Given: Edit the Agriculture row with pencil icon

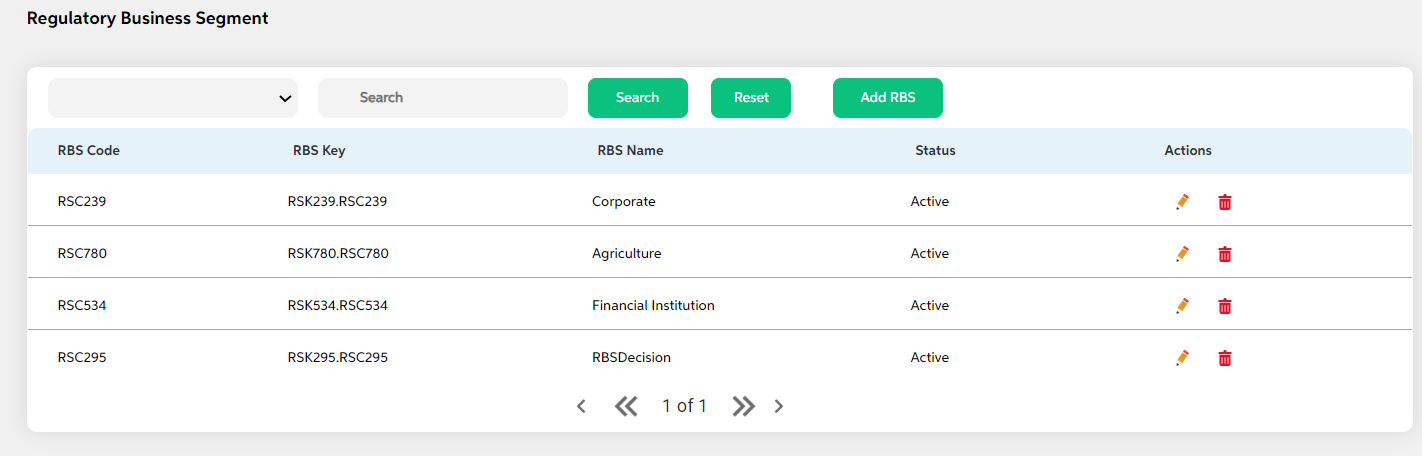Looking at the screenshot, I should [x=1183, y=254].
